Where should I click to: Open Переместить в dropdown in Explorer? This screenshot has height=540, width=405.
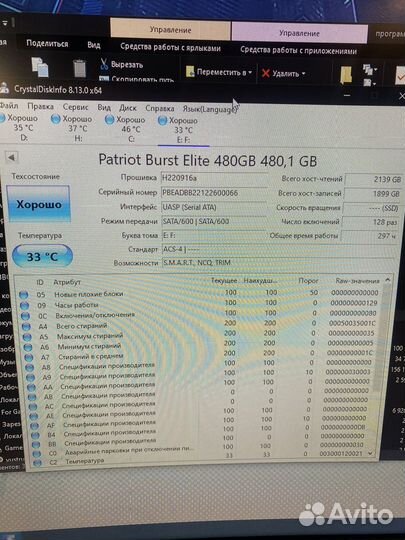[x=219, y=72]
